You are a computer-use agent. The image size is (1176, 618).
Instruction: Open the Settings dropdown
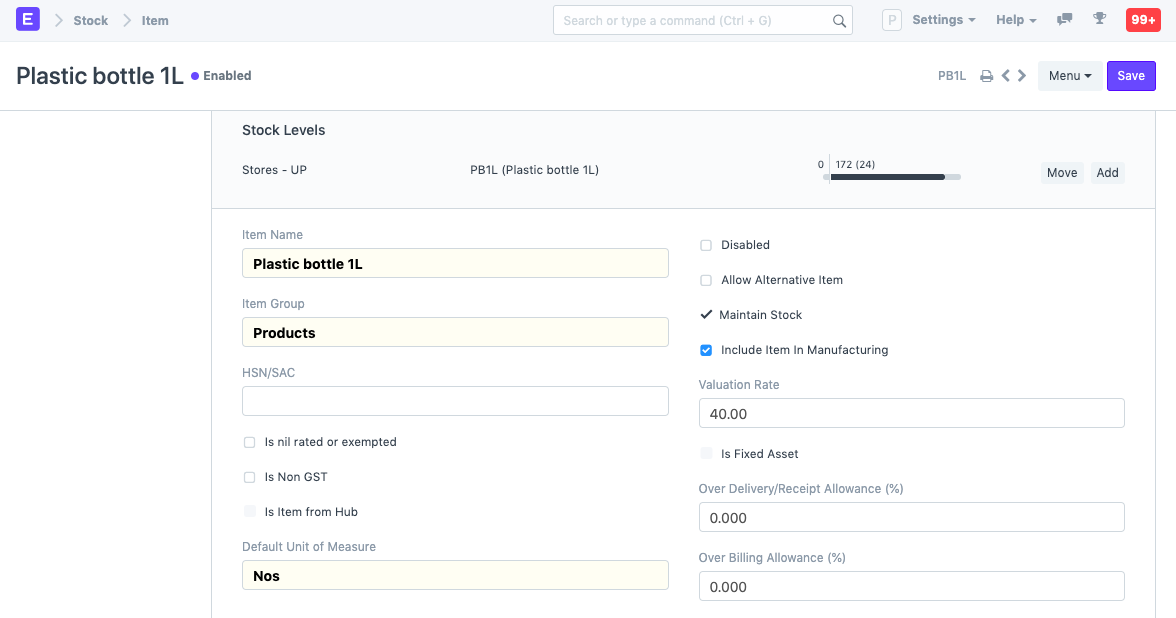coord(943,20)
